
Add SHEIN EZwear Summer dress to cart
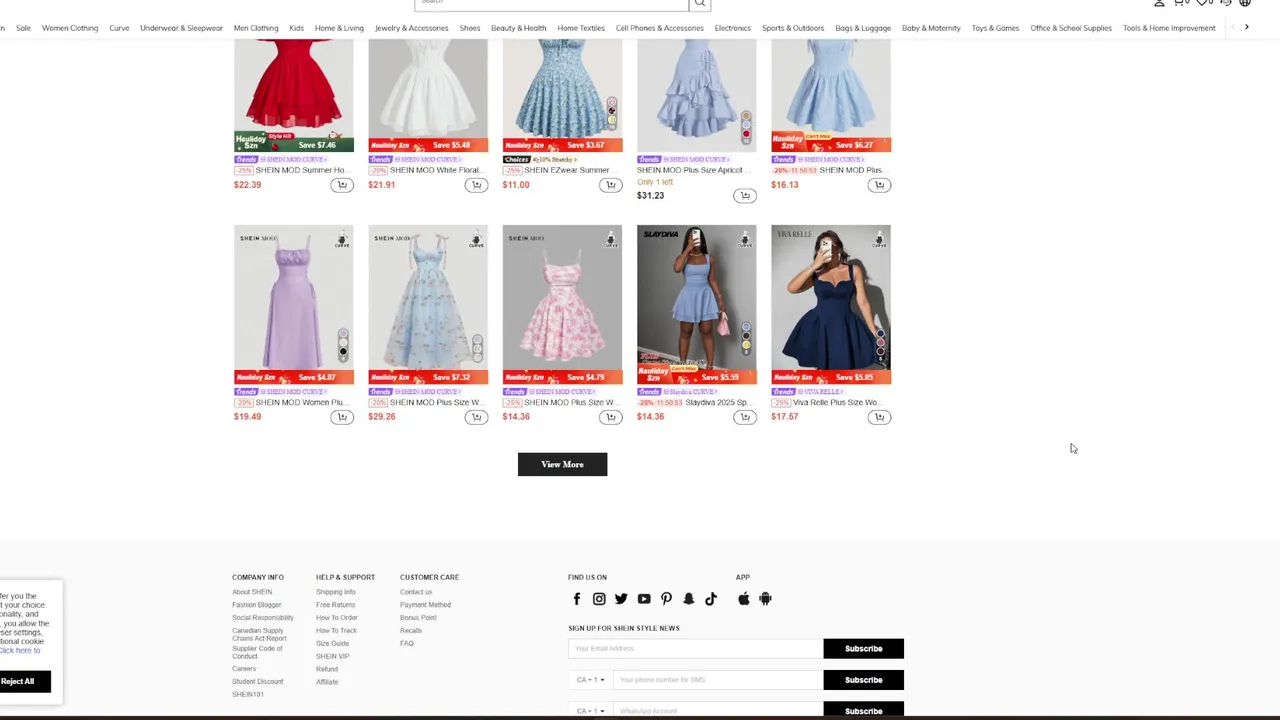(610, 185)
